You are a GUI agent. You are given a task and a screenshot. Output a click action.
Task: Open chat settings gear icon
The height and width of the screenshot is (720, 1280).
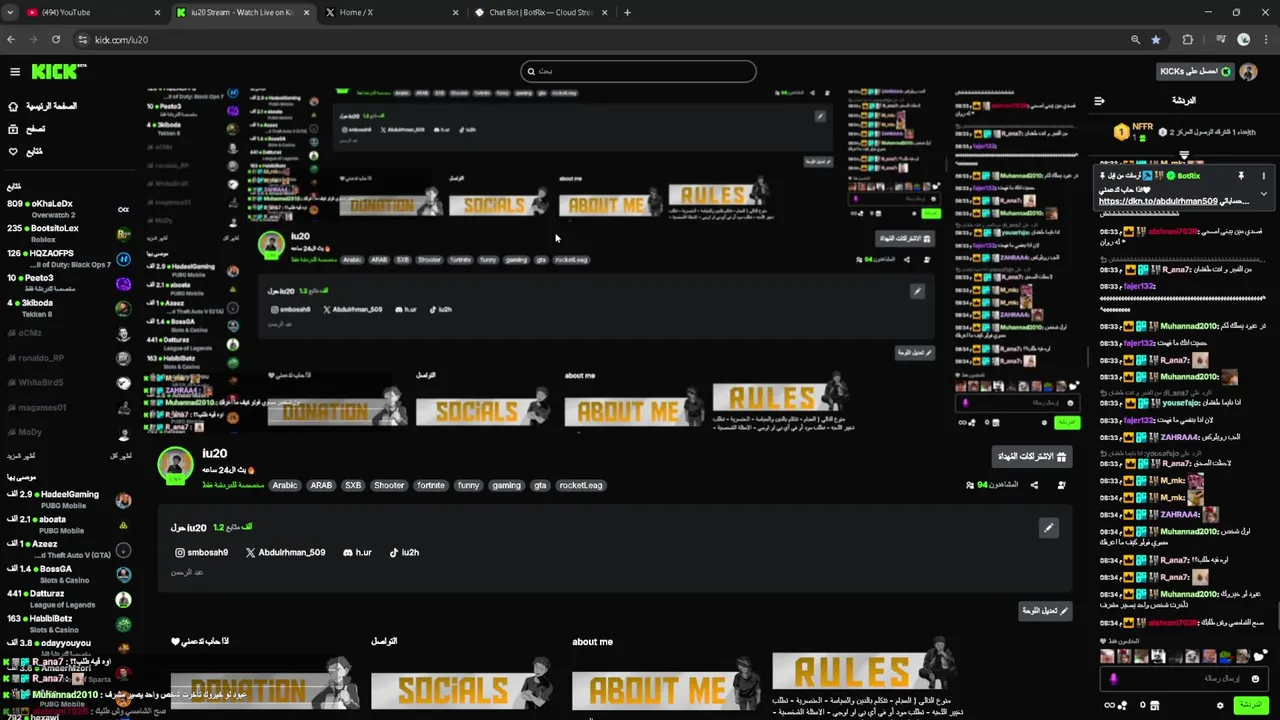pyautogui.click(x=1220, y=705)
